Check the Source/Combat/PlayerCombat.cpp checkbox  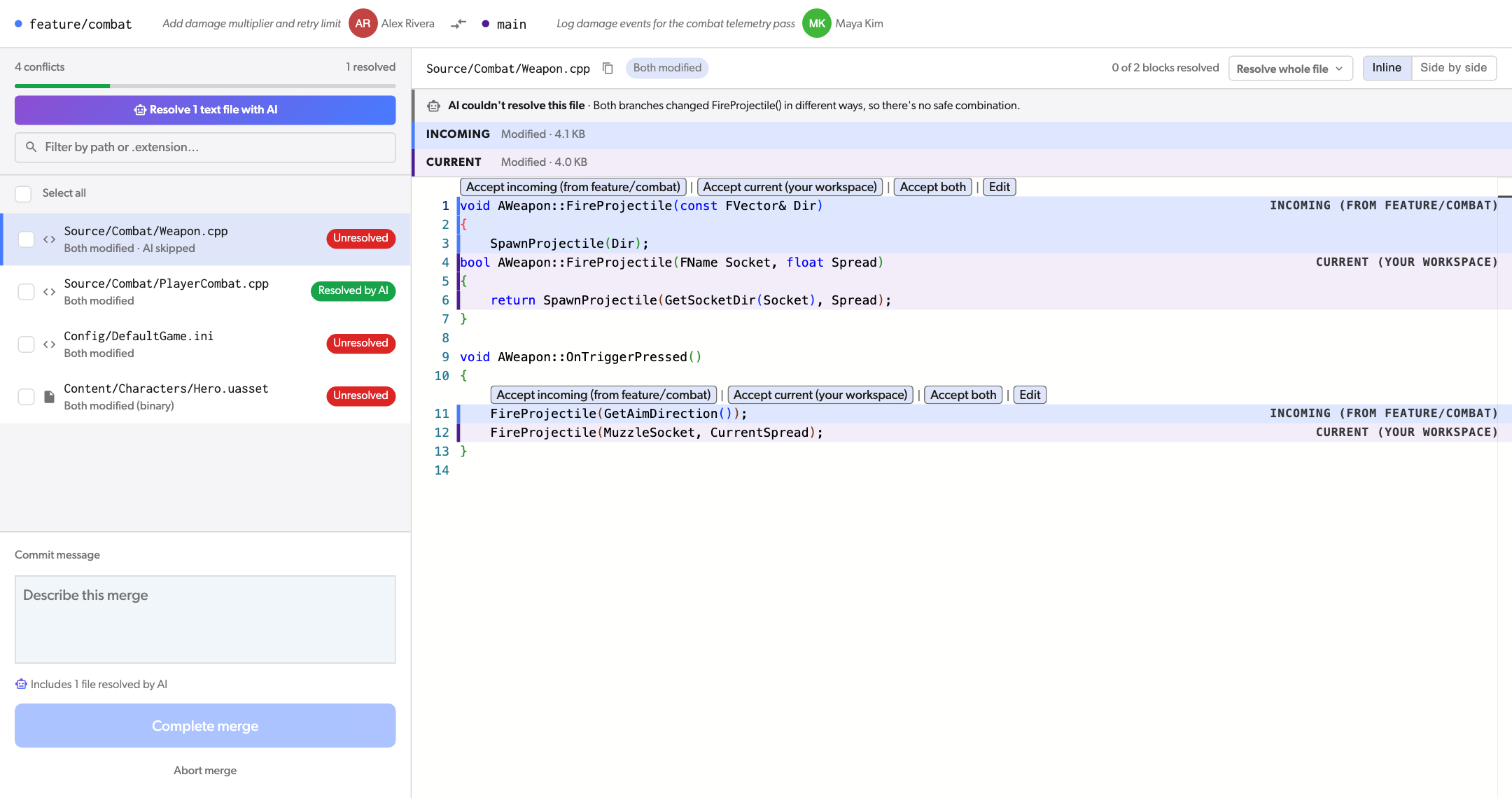coord(26,292)
